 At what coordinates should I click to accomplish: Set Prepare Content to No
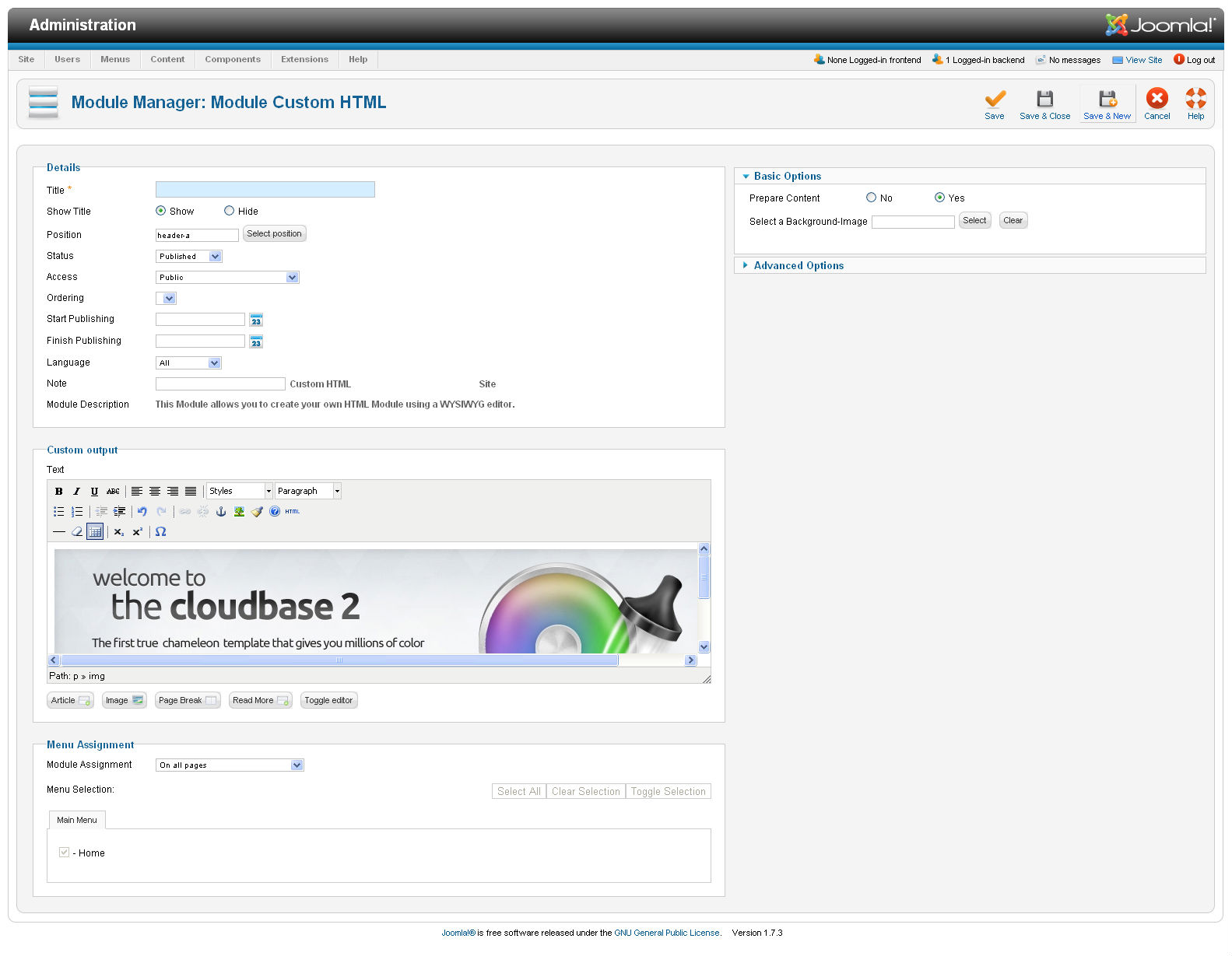[872, 198]
